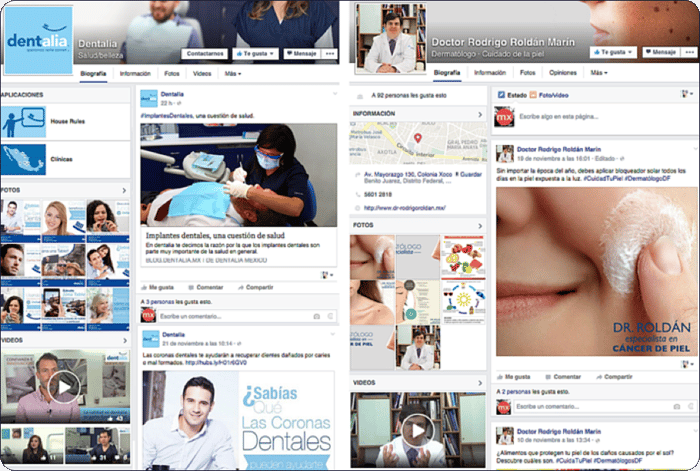Click Compartir on the implants post
This screenshot has height=471, width=700.
256,288
